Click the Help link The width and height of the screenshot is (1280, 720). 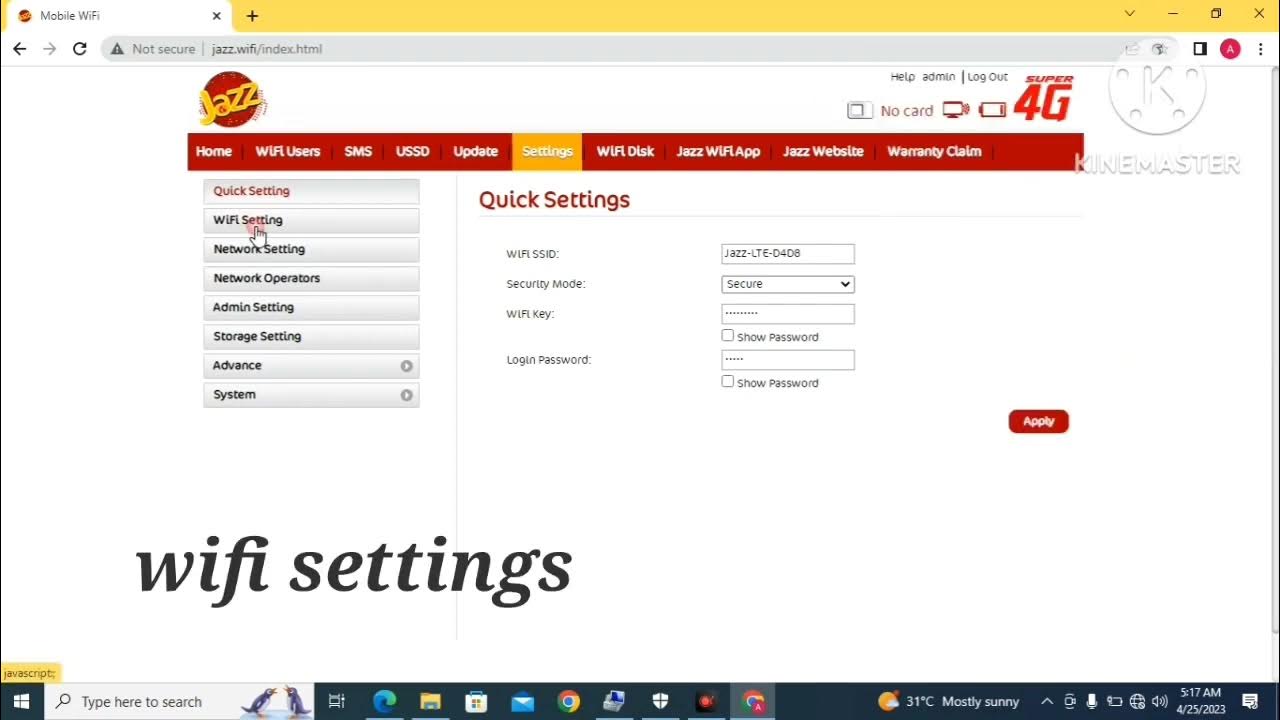tap(902, 77)
